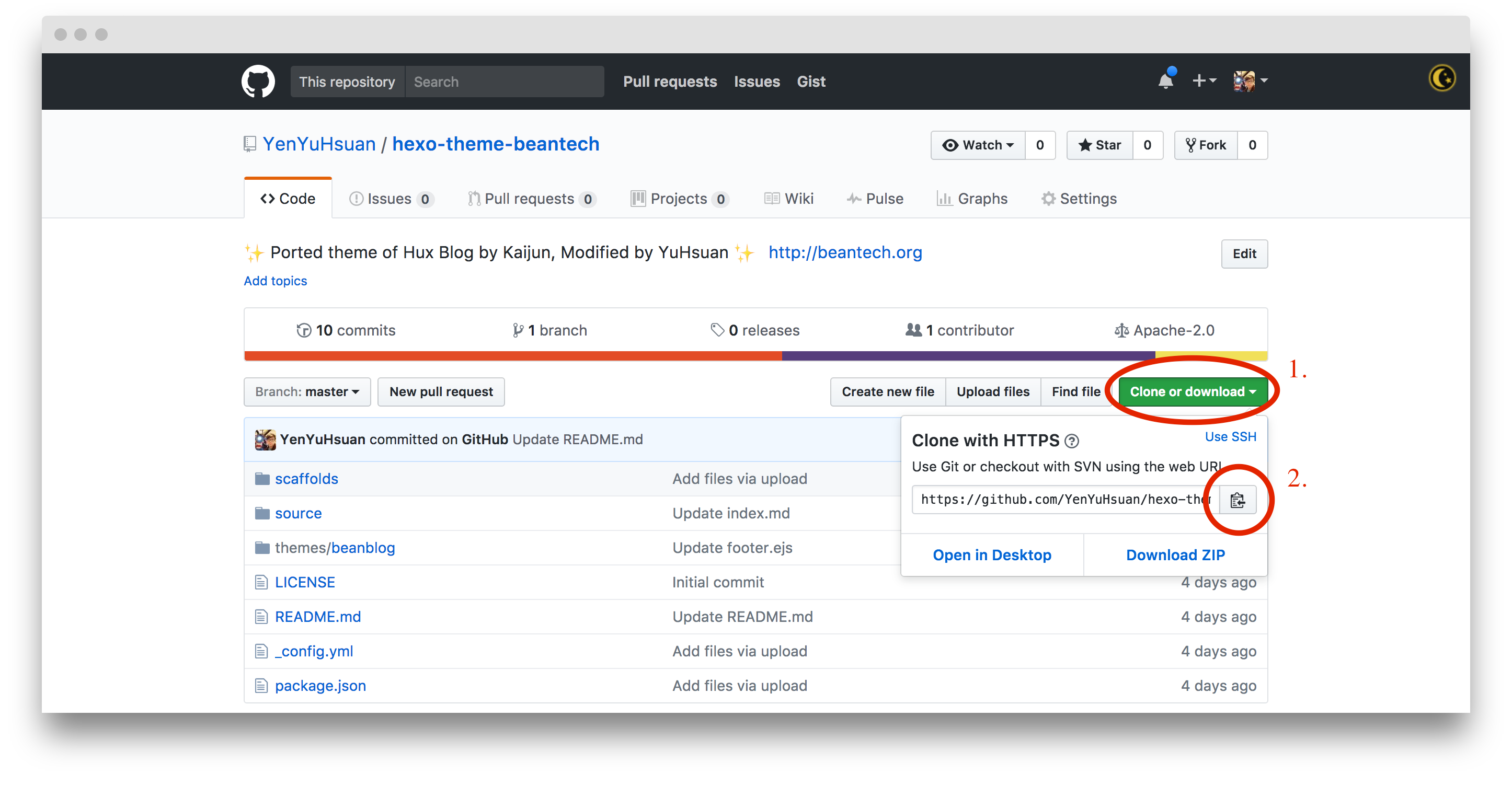Click the scaffolds folder icon
This screenshot has height=786, width=1512.
pos(262,479)
